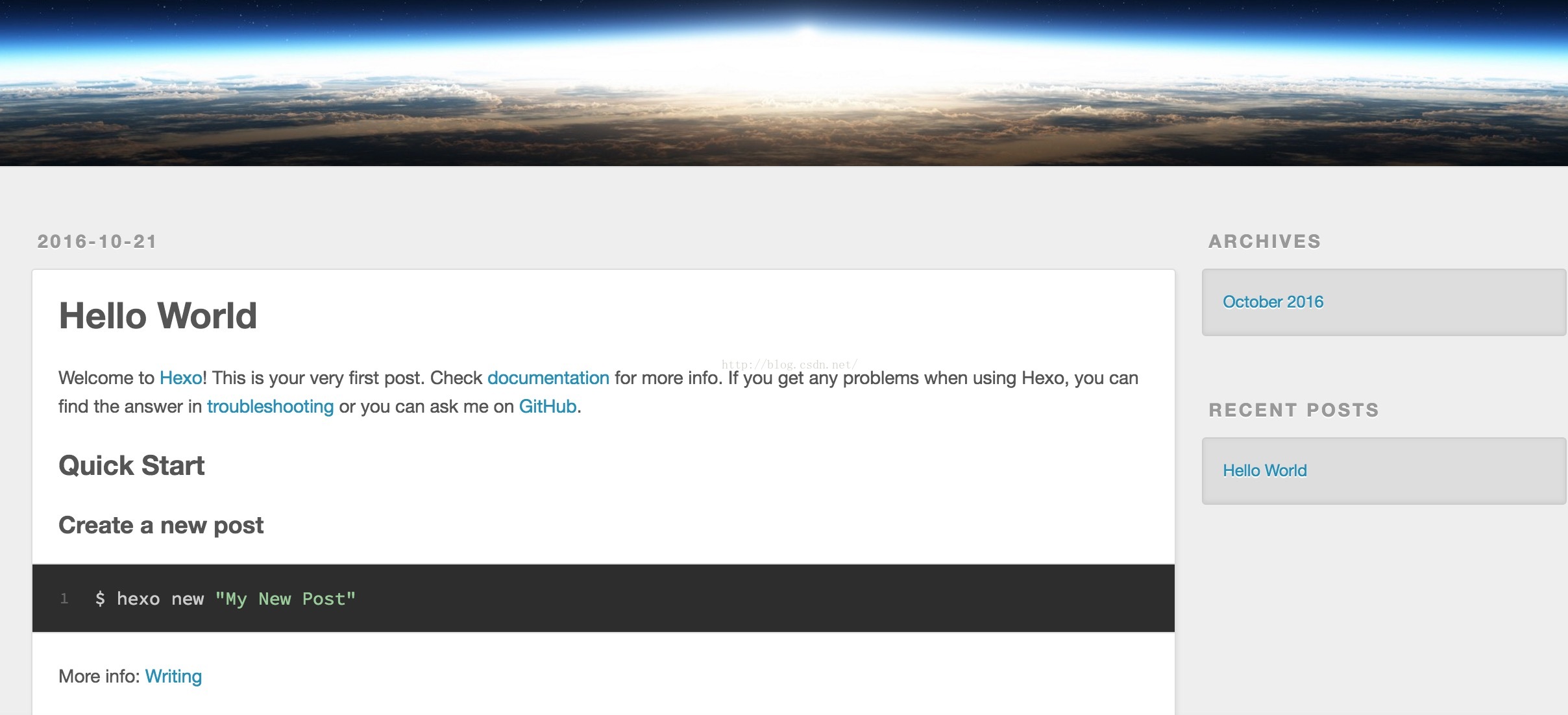Click the More info label text
The image size is (1568, 715).
pos(99,676)
